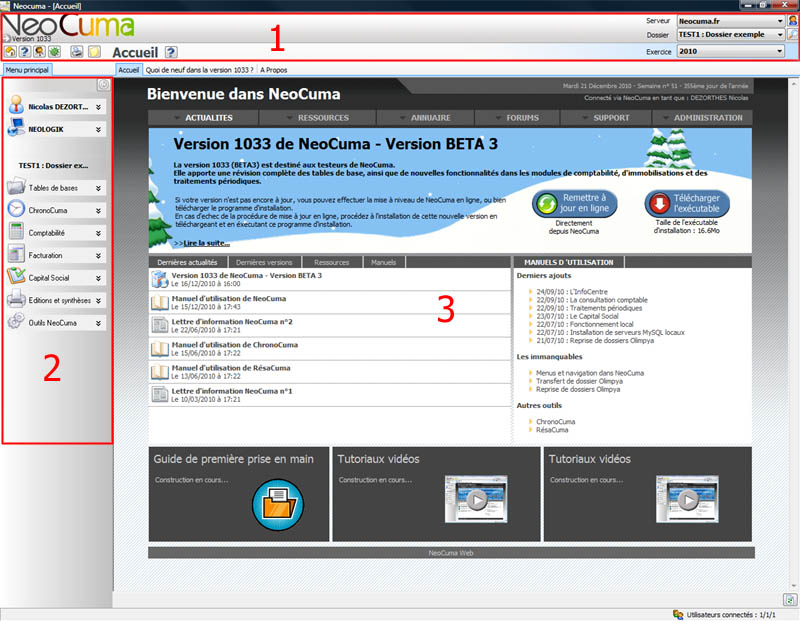Click the green bug icon in the toolbar
Viewport: 800px width, 621px height.
[54, 52]
